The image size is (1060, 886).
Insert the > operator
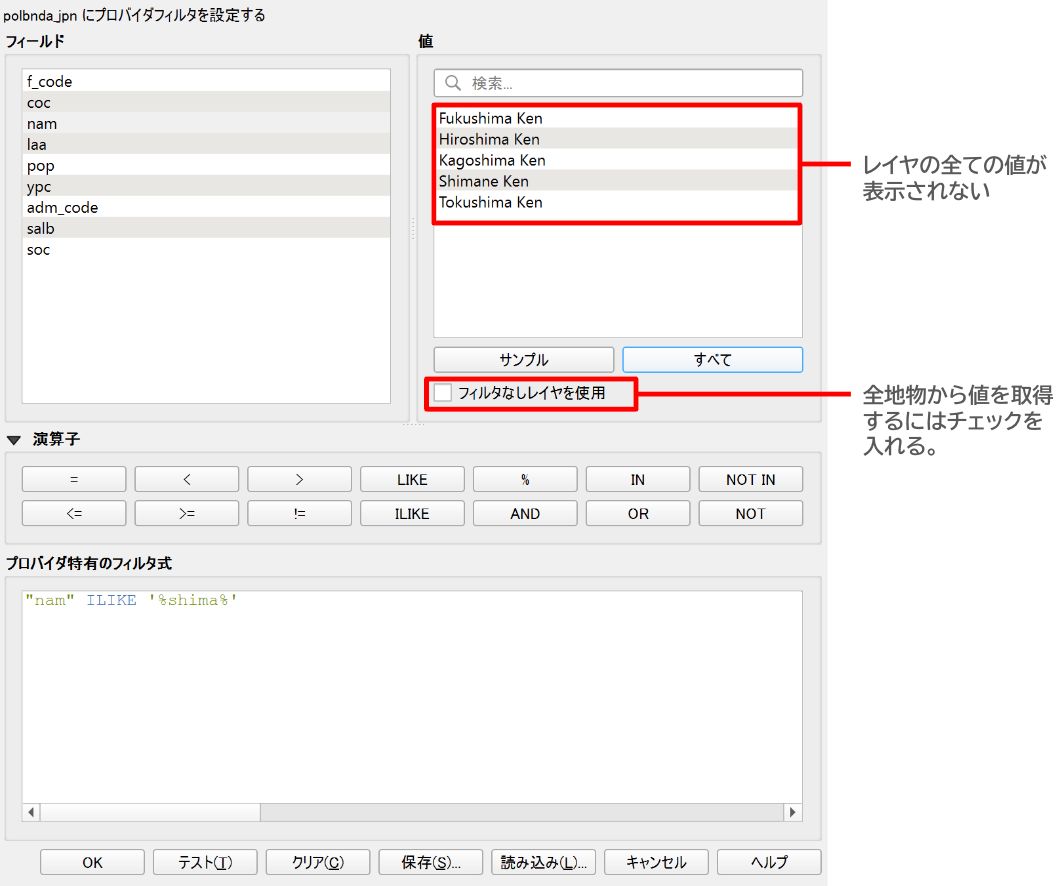tap(299, 479)
